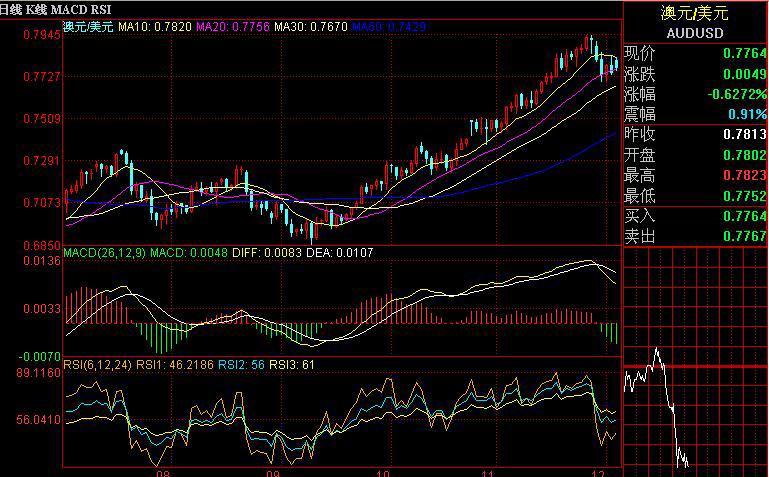Click the AUDUSD symbol code
The width and height of the screenshot is (769, 477).
pos(695,33)
